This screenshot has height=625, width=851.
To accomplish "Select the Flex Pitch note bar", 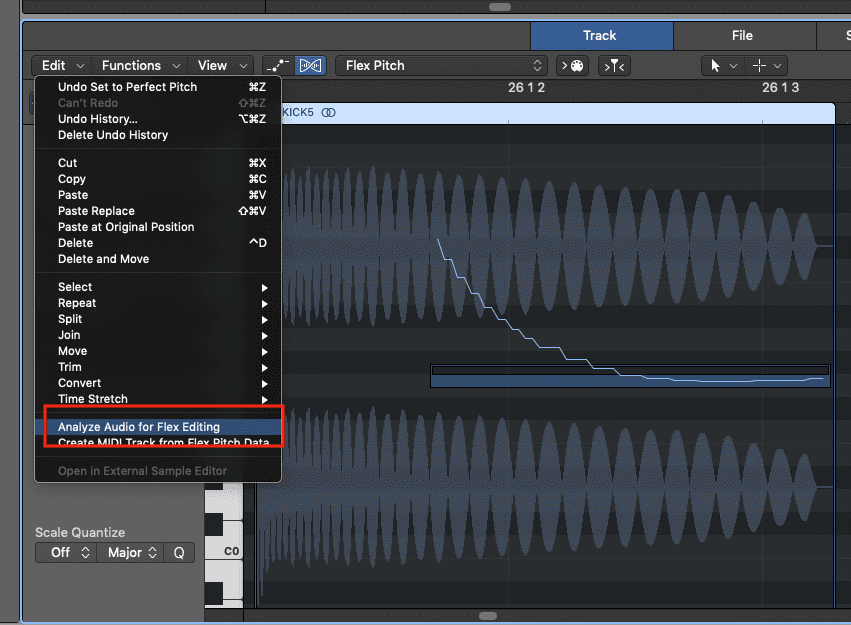I will click(x=630, y=376).
